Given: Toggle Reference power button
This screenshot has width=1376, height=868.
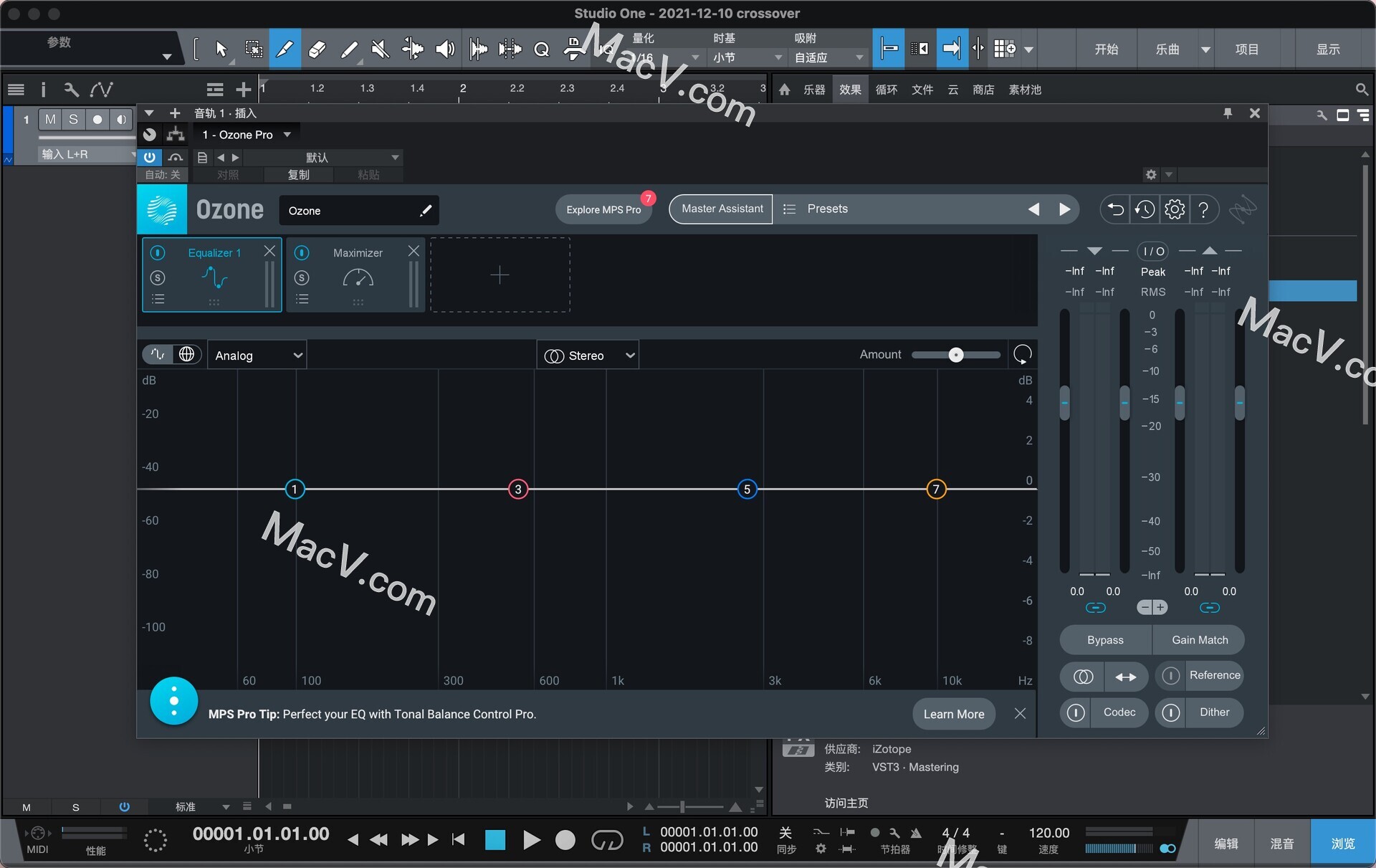Looking at the screenshot, I should [1170, 676].
